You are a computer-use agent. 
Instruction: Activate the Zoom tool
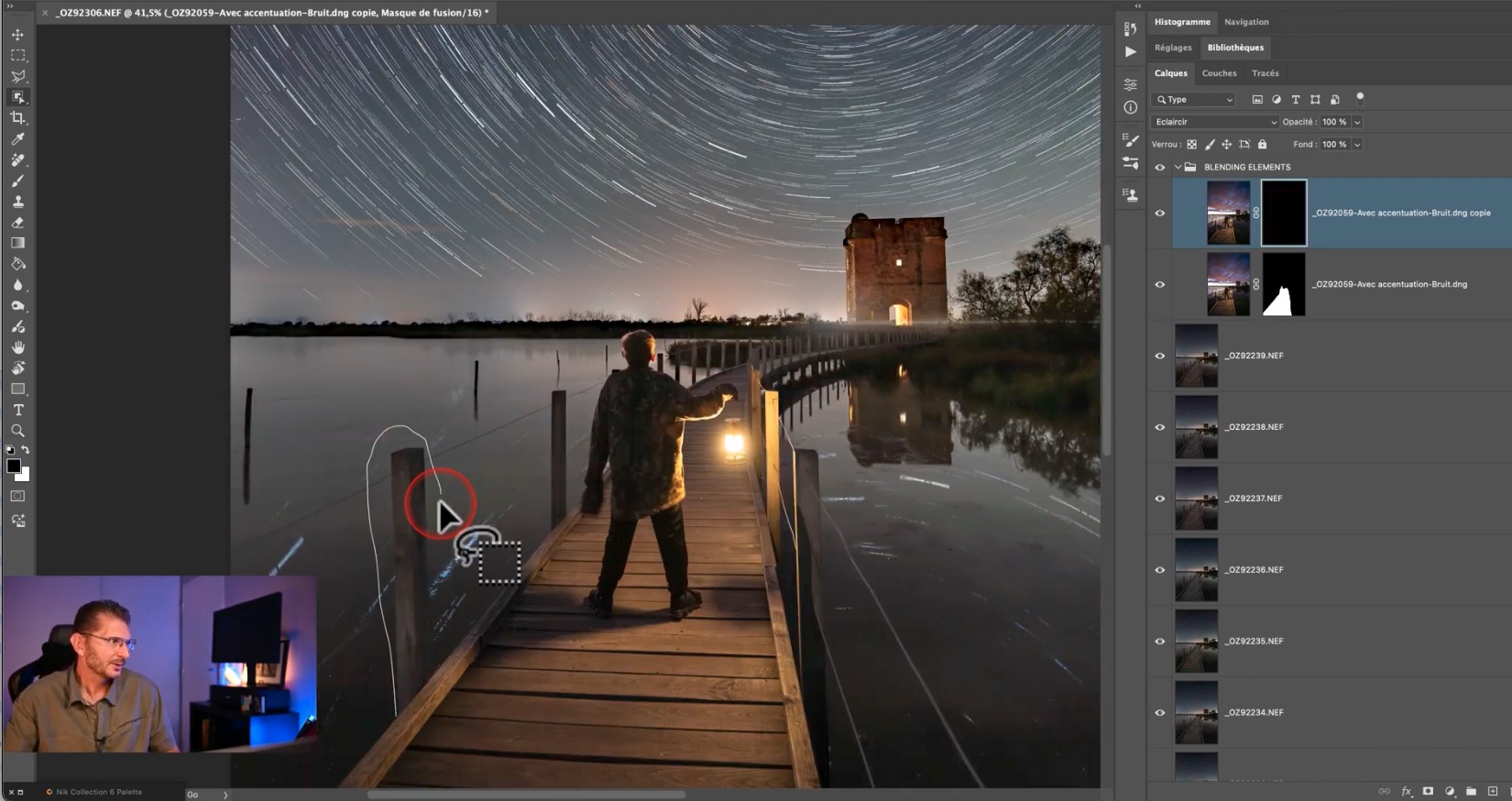(x=17, y=431)
